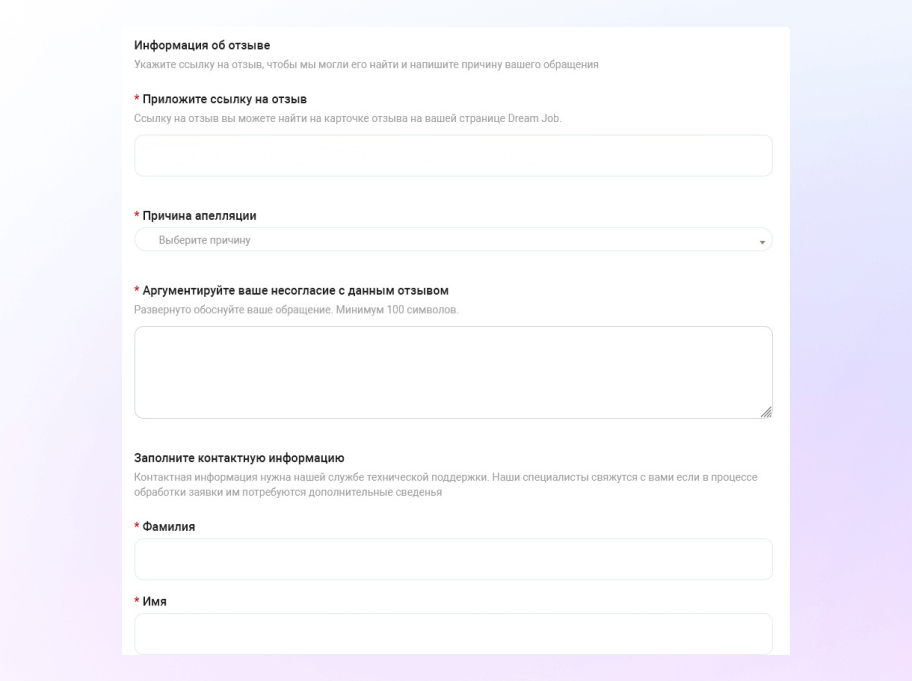This screenshot has height=681, width=912.
Task: Click the hint mentioning Dream Job page
Action: tap(348, 118)
